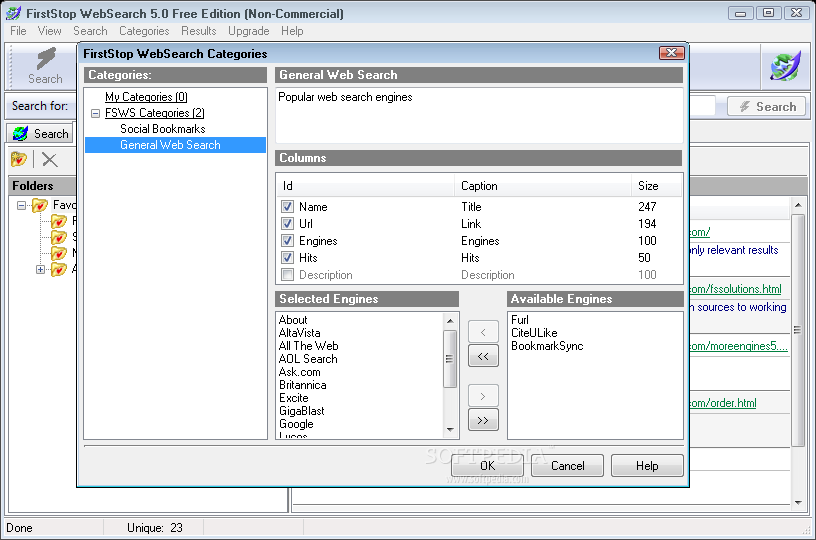Screen dimensions: 816x540
Task: Click the Search button beside search field
Action: click(x=767, y=107)
